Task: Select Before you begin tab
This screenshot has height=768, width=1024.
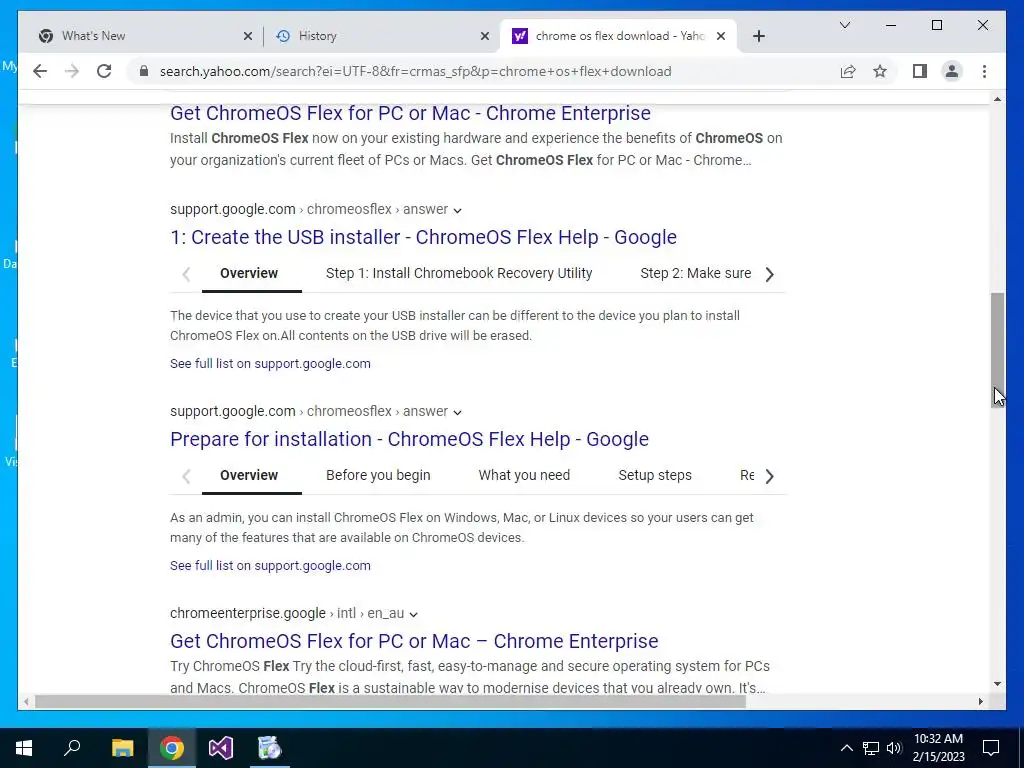Action: click(x=378, y=475)
